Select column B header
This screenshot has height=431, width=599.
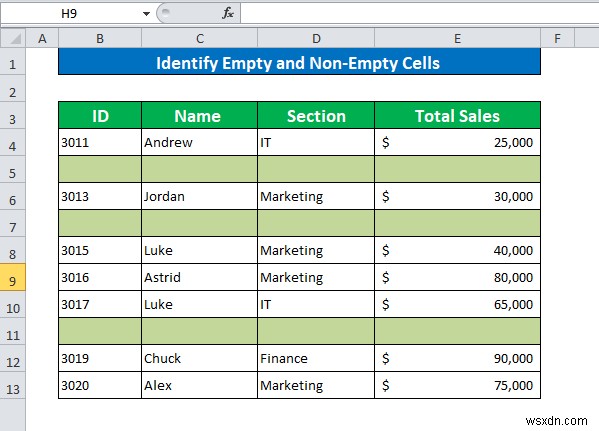[x=100, y=39]
